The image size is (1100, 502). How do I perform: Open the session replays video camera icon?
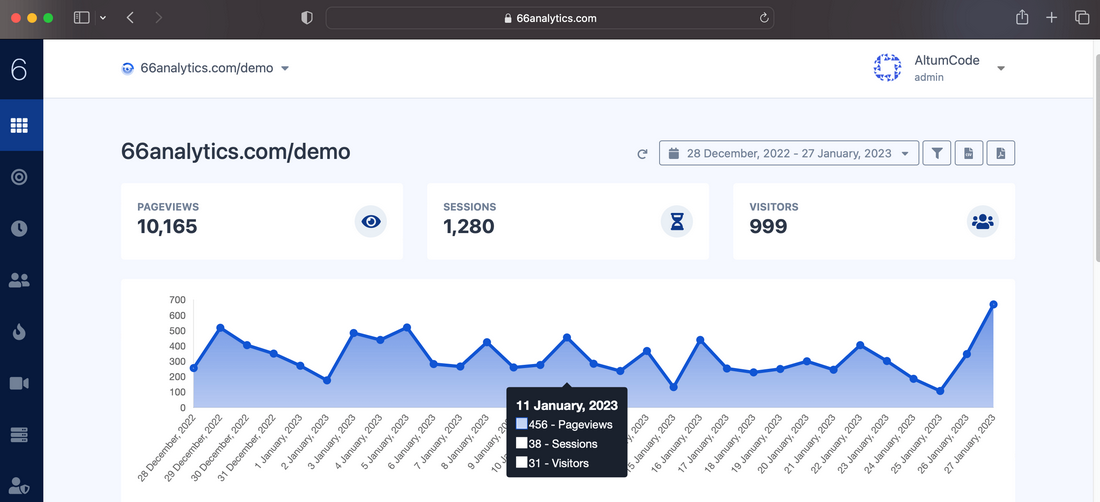click(x=19, y=384)
